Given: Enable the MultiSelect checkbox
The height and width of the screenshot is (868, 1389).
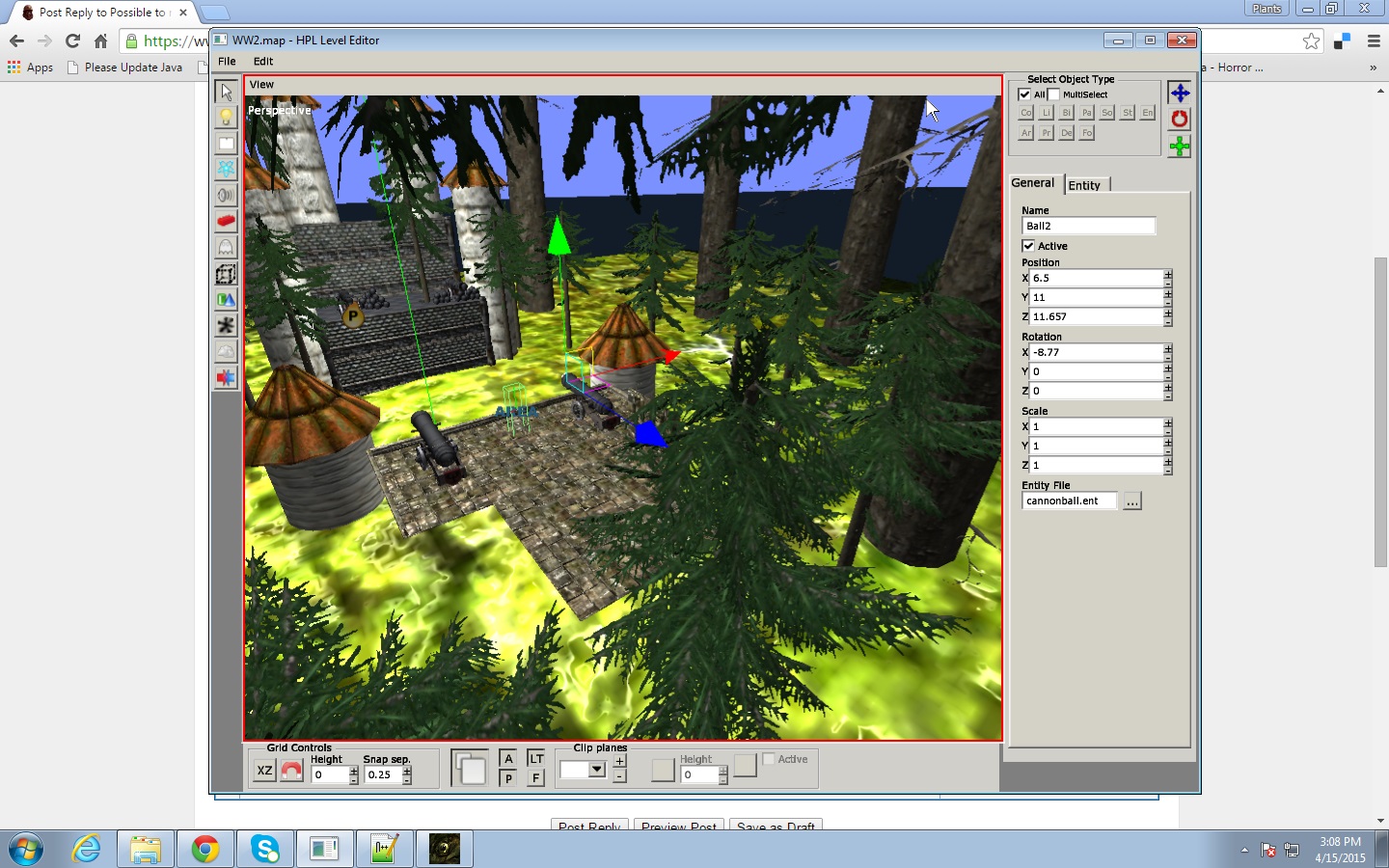Looking at the screenshot, I should click(1054, 95).
